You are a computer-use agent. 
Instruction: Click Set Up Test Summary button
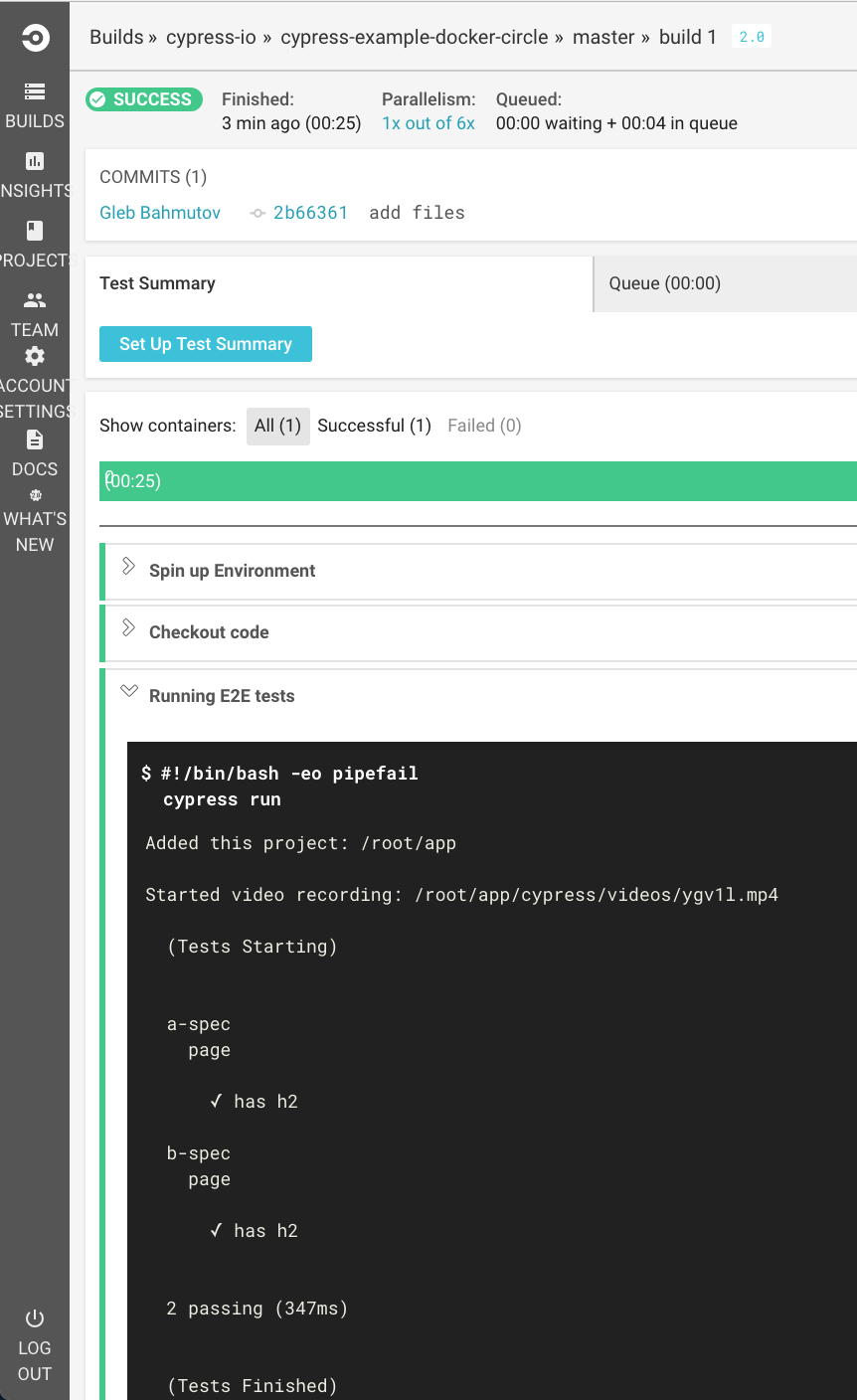click(x=206, y=344)
